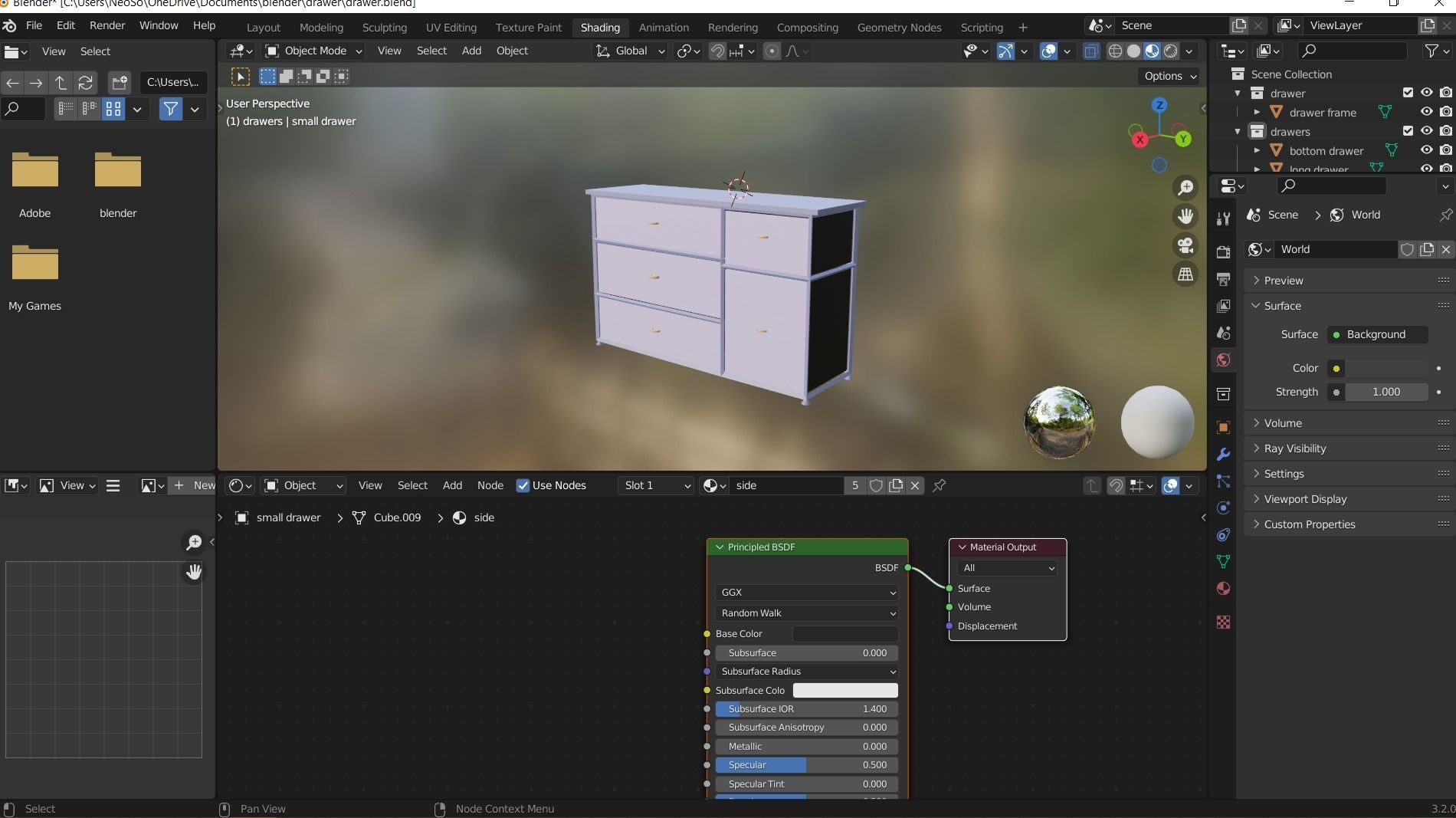Click the World color swatch
This screenshot has width=1456, height=818.
1336,368
